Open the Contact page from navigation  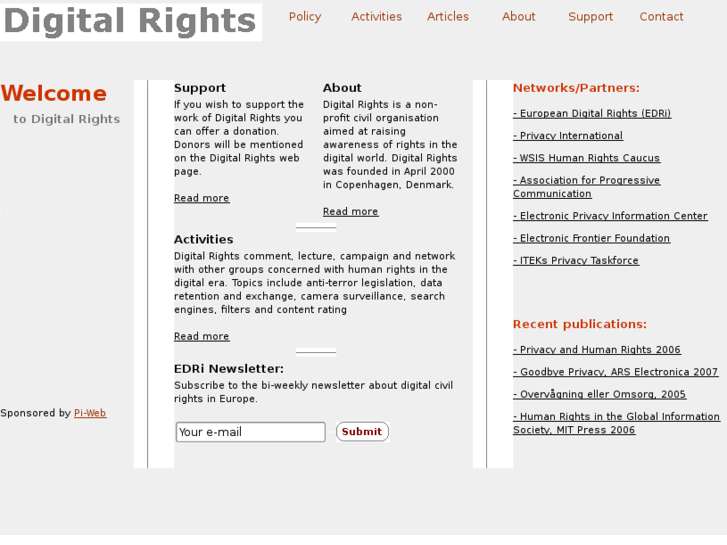[661, 17]
